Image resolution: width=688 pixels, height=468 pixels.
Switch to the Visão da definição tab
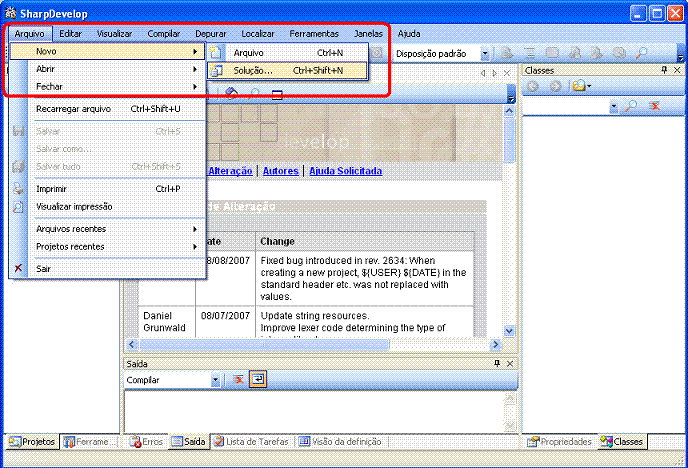point(340,442)
